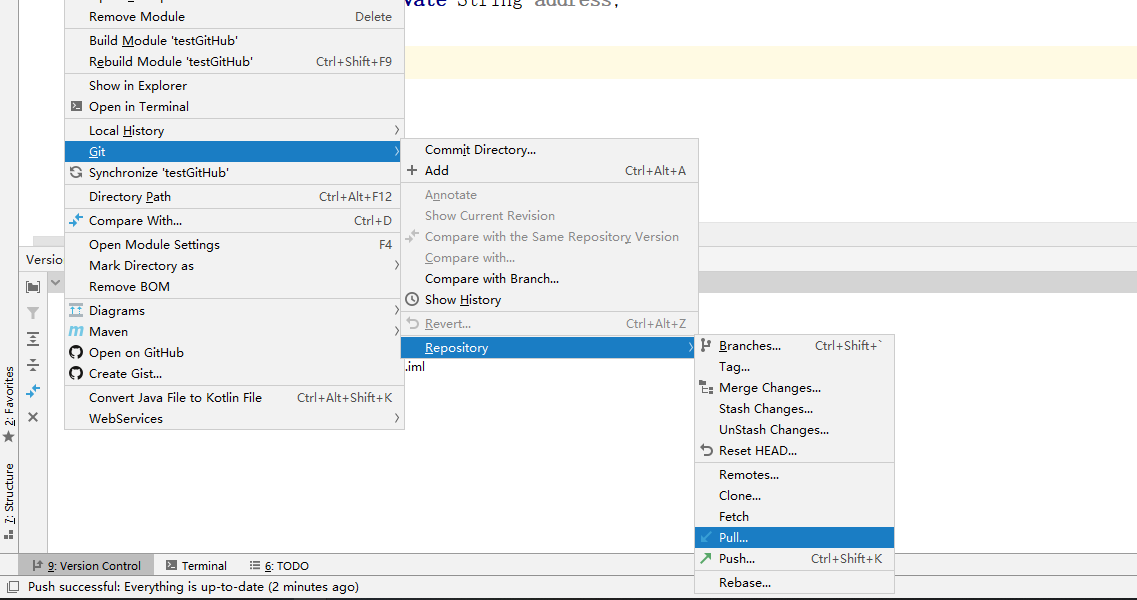Click GitHub icon beside Create Gist
Screen dimensions: 1137x600
(x=76, y=374)
